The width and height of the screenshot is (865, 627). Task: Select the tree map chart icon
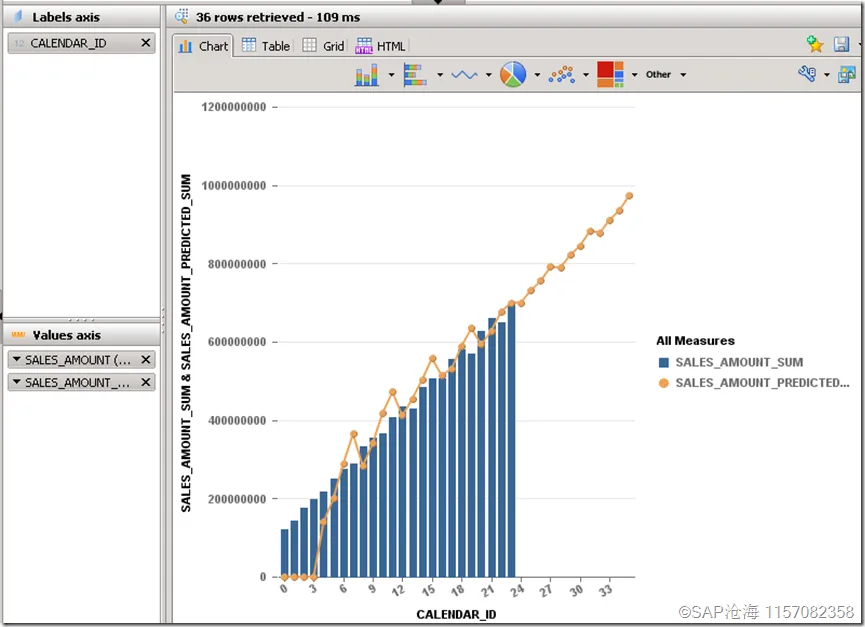coord(610,74)
